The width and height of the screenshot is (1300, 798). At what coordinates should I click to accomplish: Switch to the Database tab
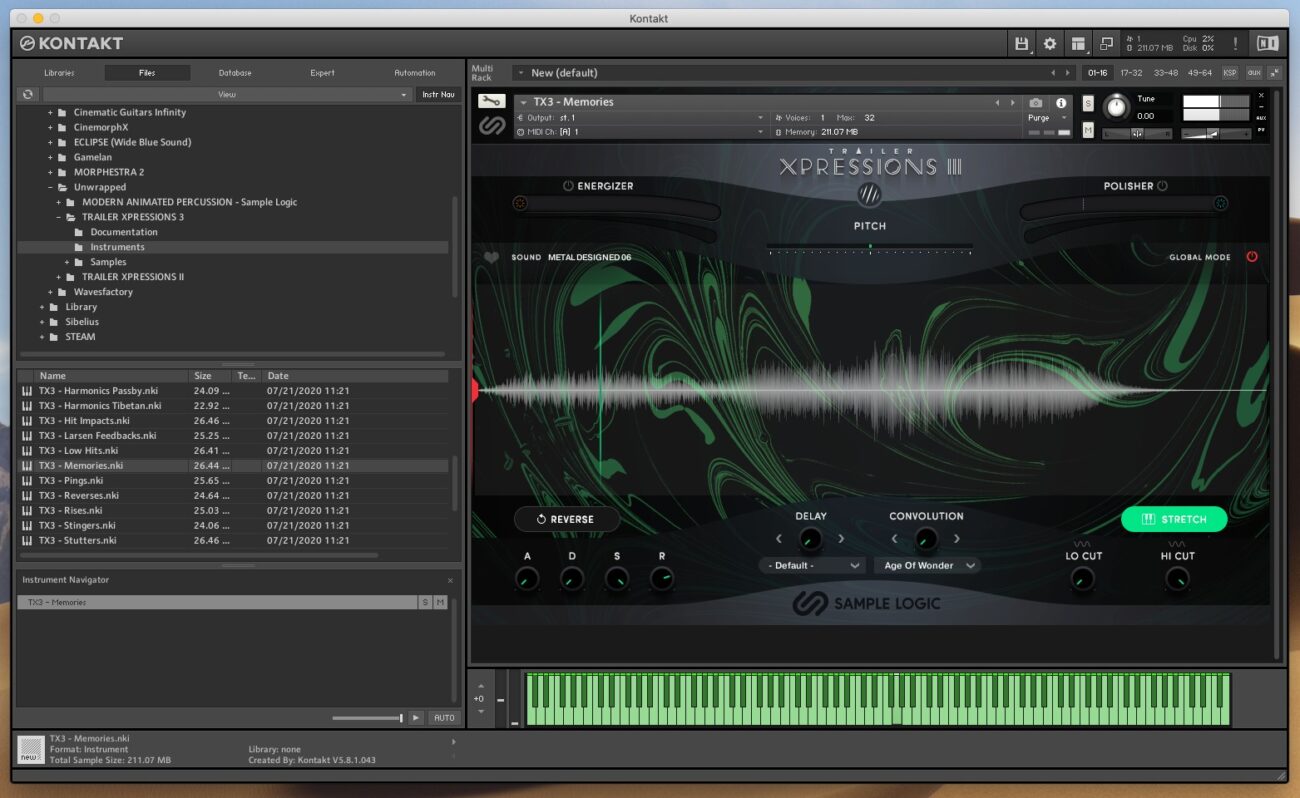pos(235,73)
